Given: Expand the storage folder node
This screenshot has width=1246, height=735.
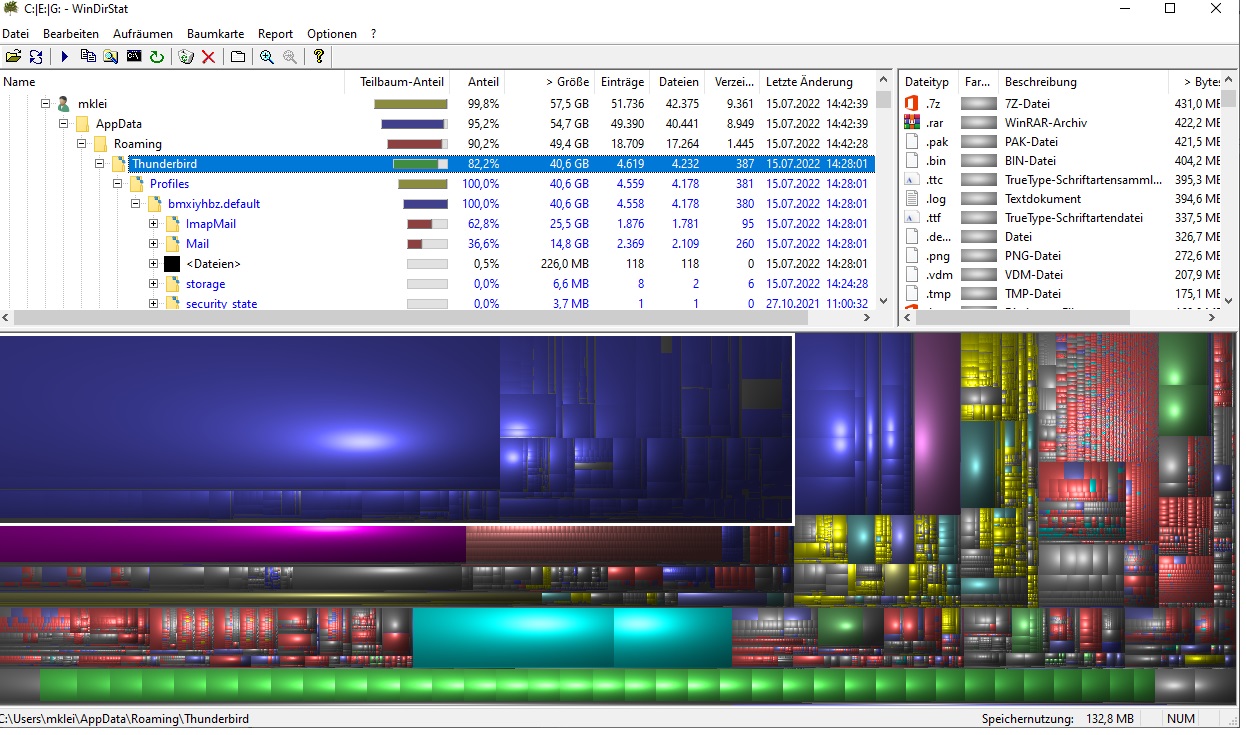Looking at the screenshot, I should pos(153,284).
